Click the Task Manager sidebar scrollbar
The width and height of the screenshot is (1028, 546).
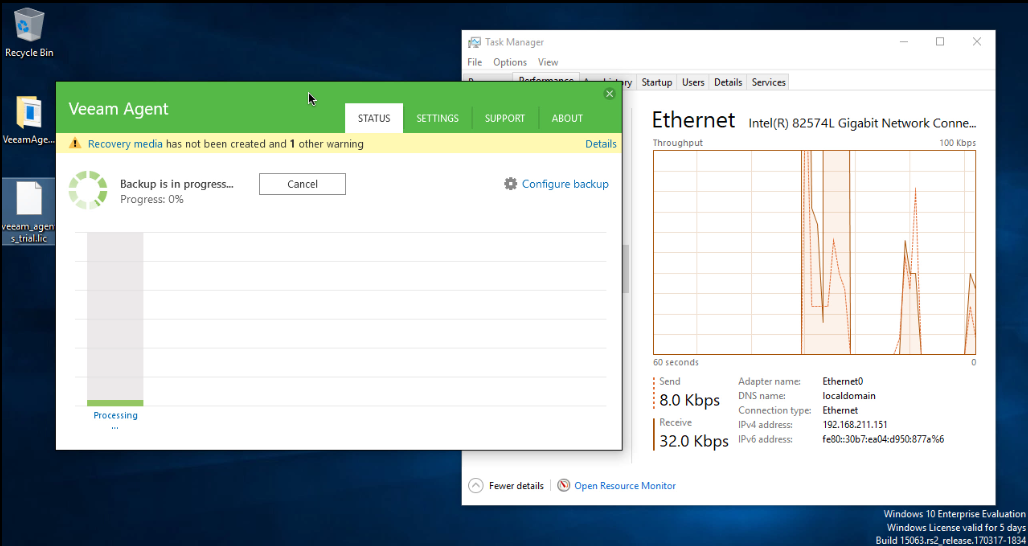coord(626,269)
